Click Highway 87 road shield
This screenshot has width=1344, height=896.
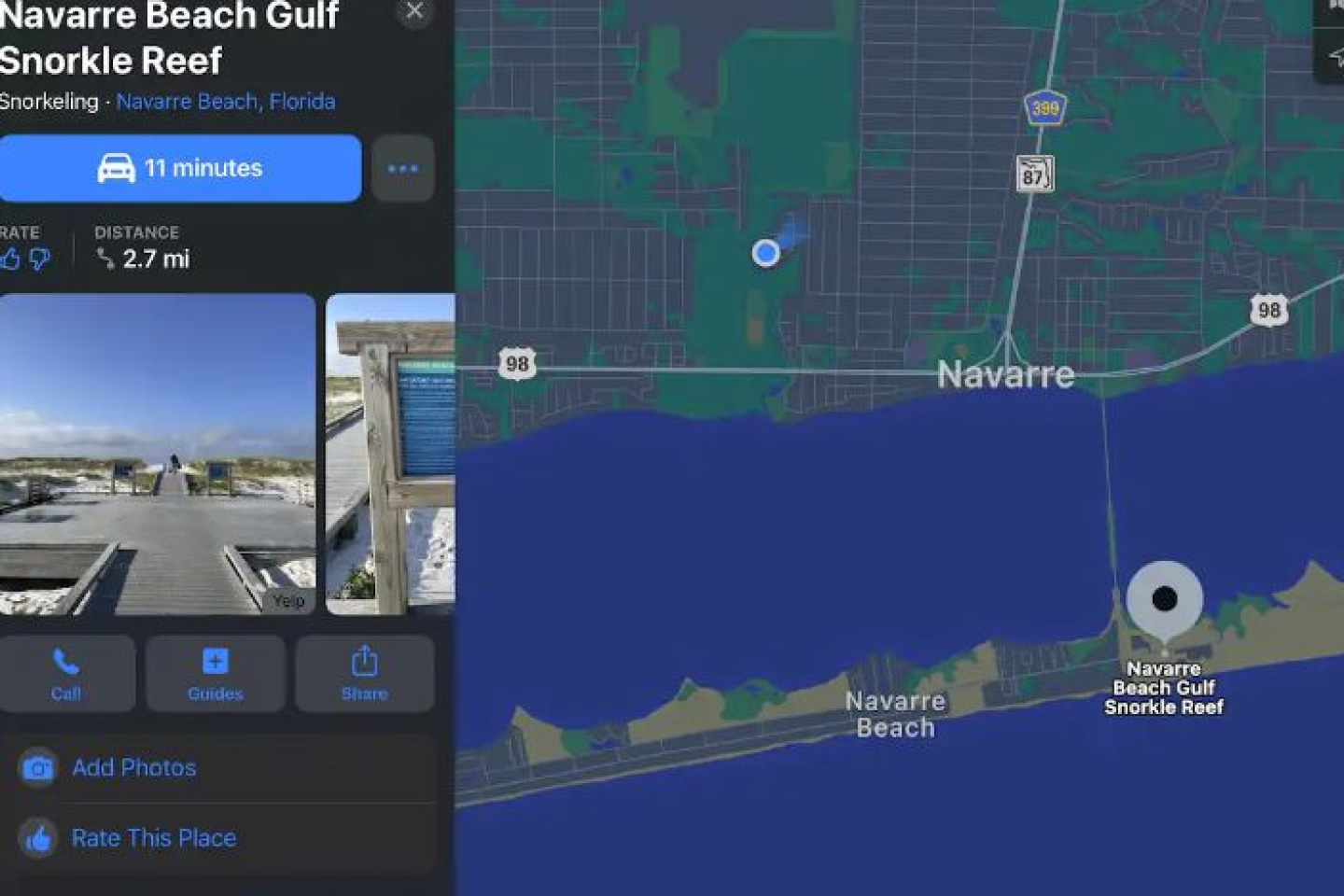(x=1034, y=175)
